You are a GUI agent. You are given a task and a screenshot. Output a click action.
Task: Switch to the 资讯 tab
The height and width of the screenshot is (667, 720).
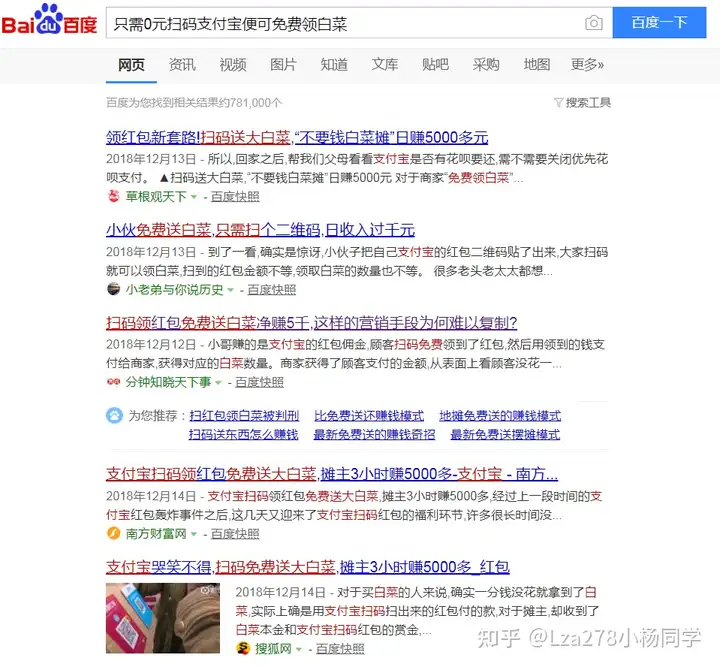point(182,65)
